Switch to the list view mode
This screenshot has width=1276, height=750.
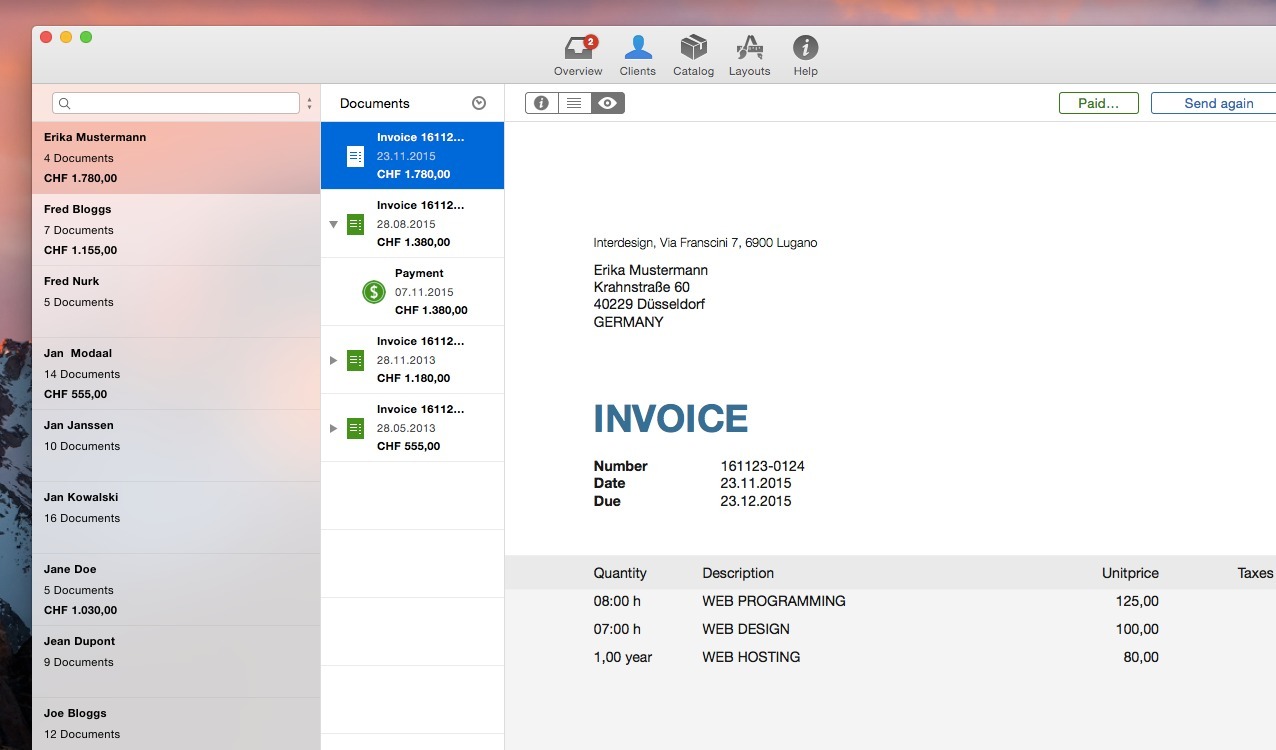[574, 103]
